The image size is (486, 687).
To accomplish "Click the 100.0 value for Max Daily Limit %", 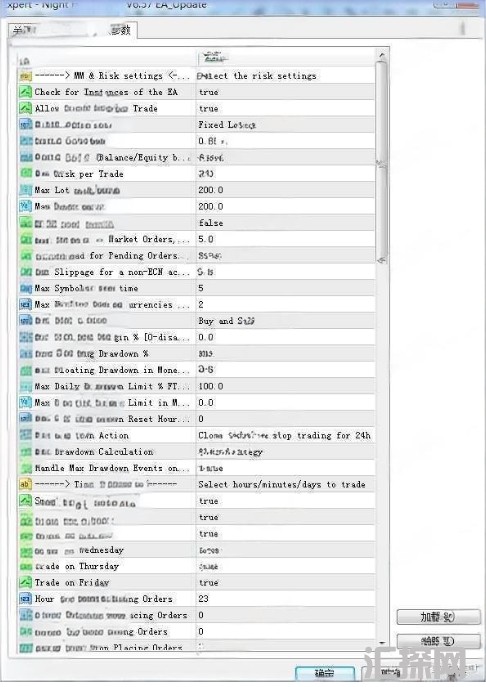I will point(211,386).
